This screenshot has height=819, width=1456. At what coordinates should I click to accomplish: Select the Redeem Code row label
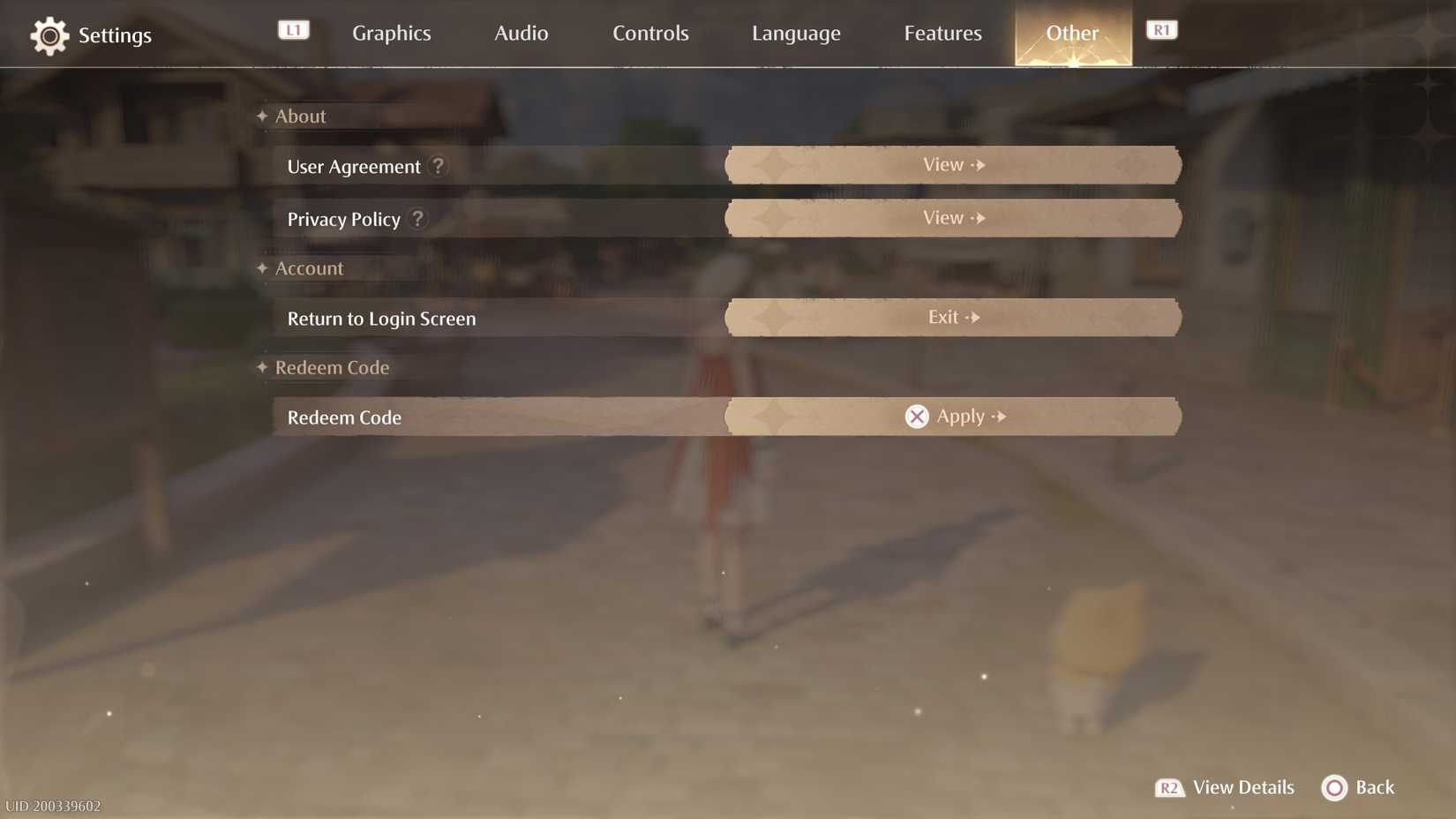344,417
